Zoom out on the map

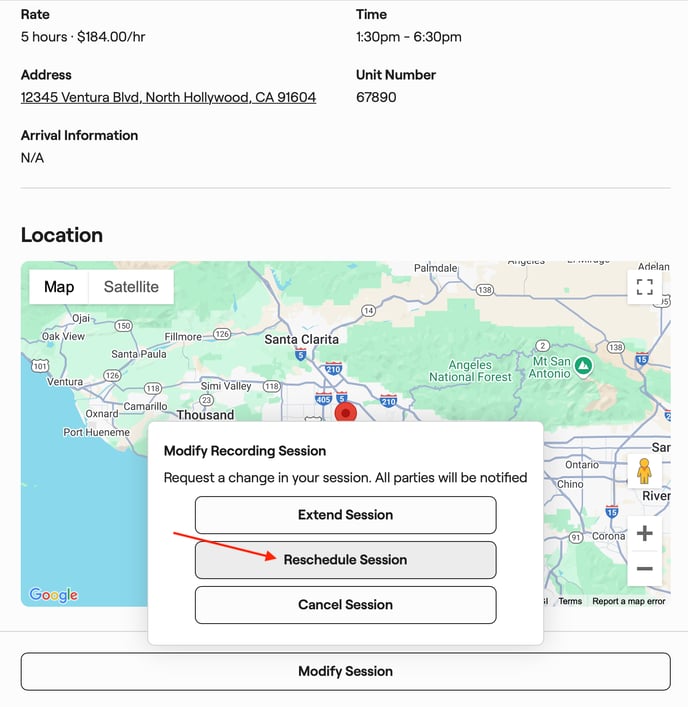pyautogui.click(x=645, y=569)
